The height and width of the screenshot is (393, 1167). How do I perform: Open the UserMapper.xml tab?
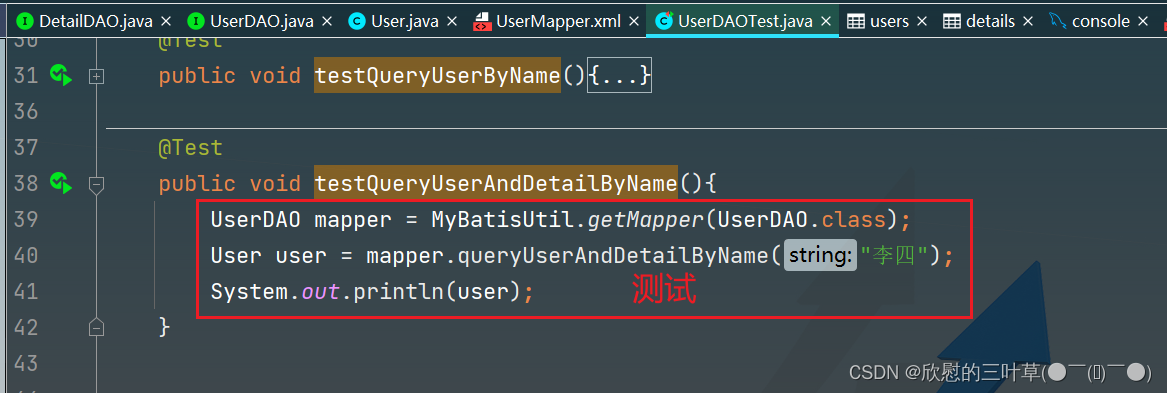[558, 22]
